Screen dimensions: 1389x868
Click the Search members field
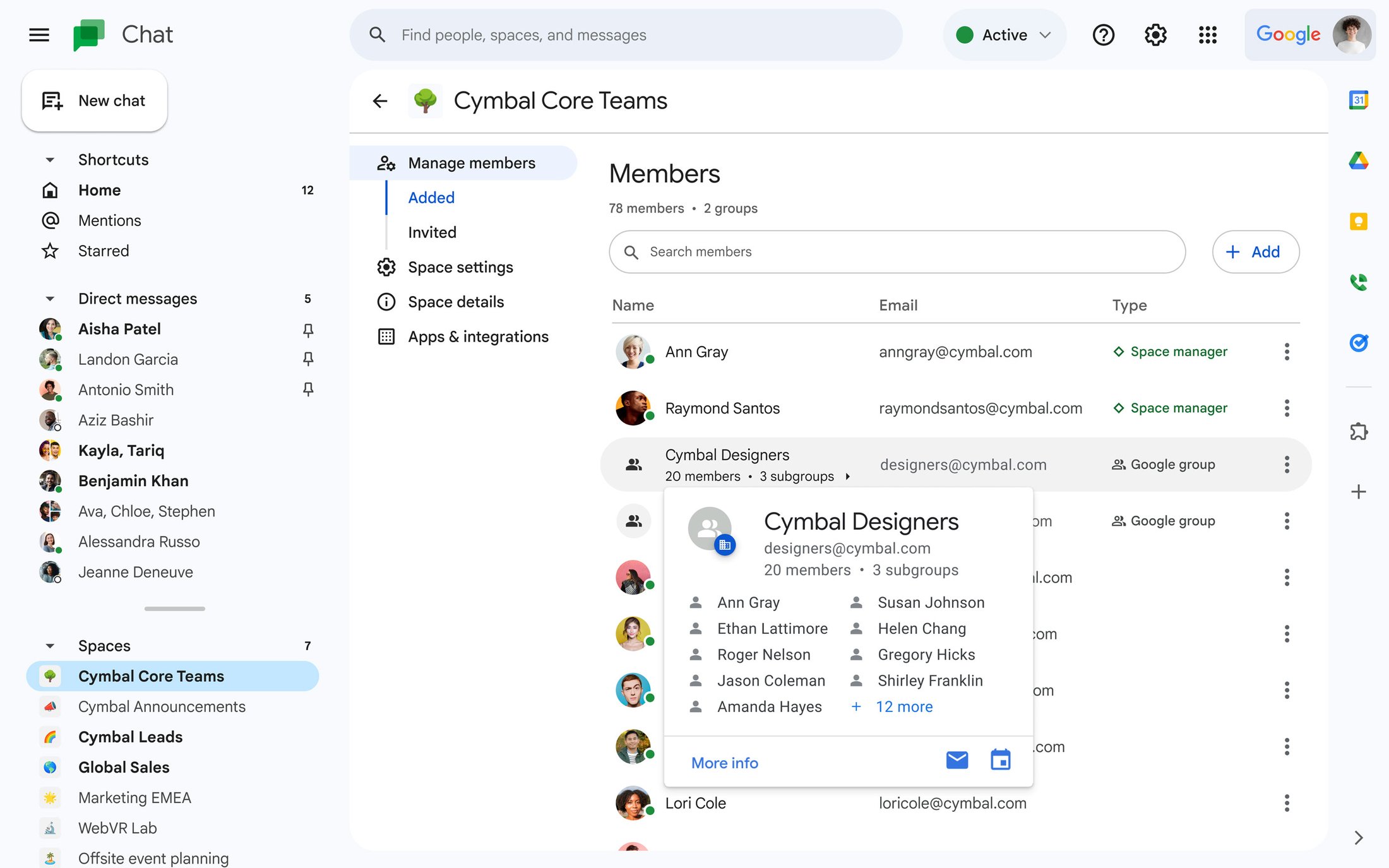click(897, 252)
